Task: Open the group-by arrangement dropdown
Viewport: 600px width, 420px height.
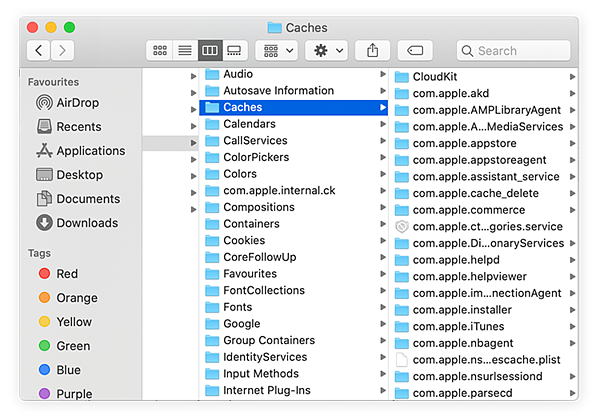Action: tap(277, 50)
